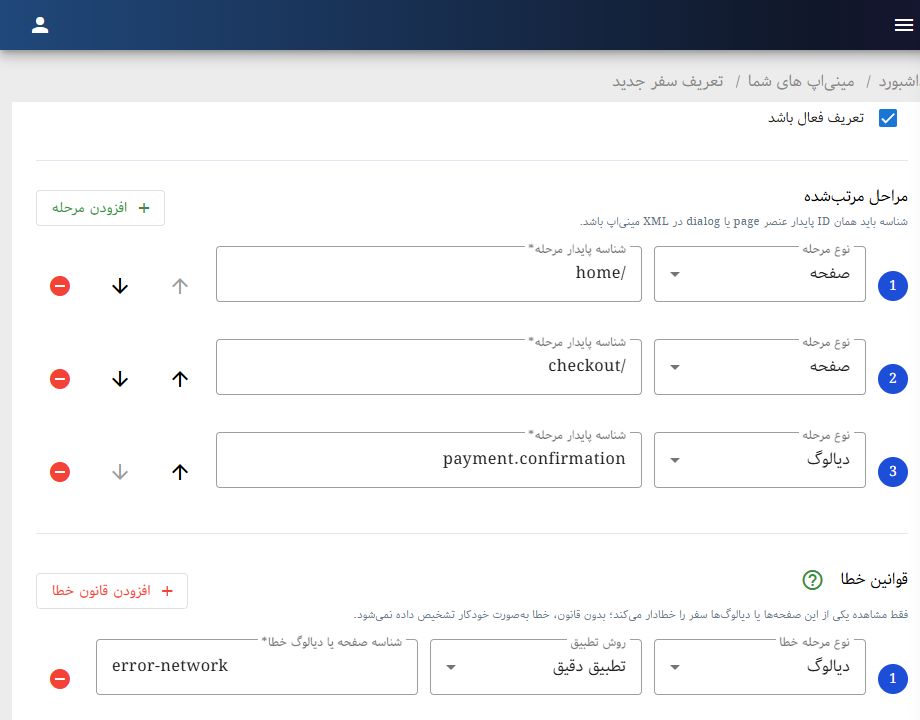The image size is (920, 720).
Task: Click مراحل مرتب‌شده heading
Action: point(855,197)
